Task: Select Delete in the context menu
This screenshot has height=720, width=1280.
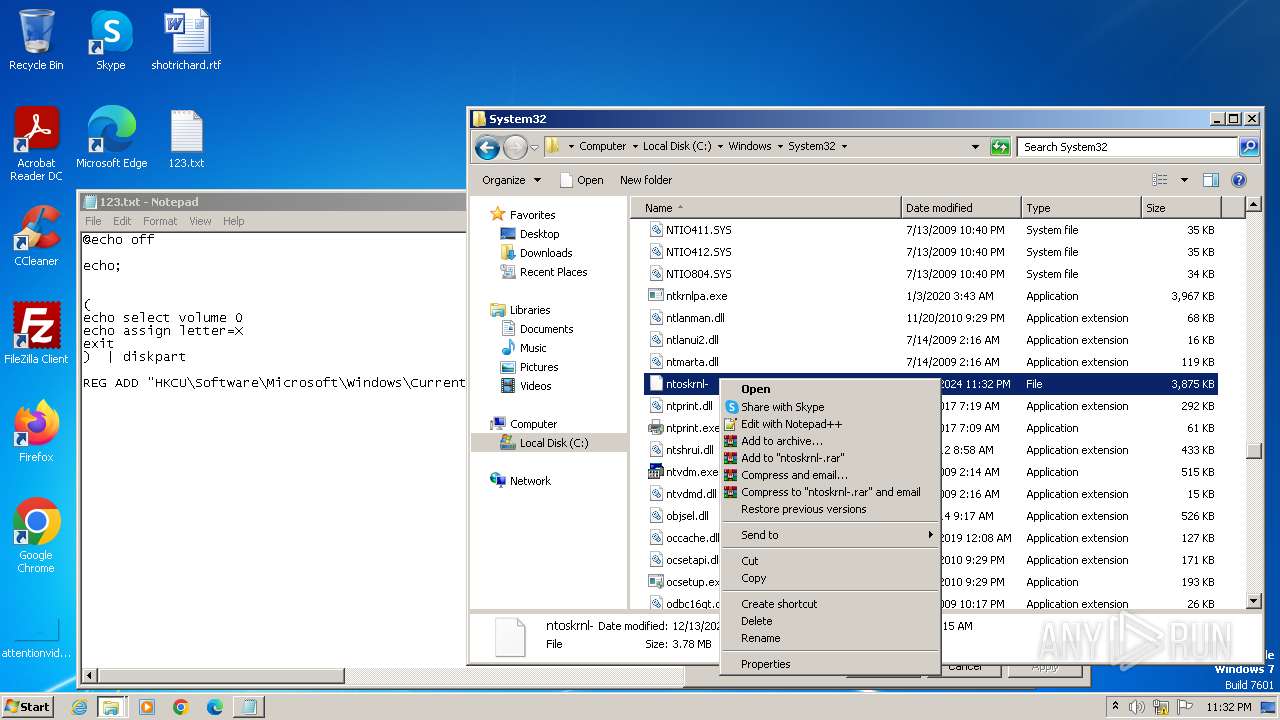Action: (x=830, y=621)
